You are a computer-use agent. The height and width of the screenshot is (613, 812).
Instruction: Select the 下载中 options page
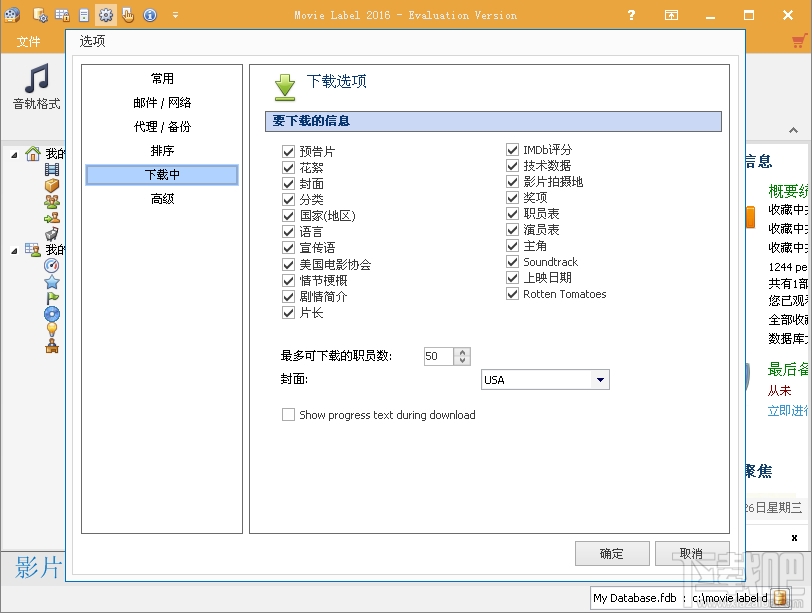(x=162, y=175)
